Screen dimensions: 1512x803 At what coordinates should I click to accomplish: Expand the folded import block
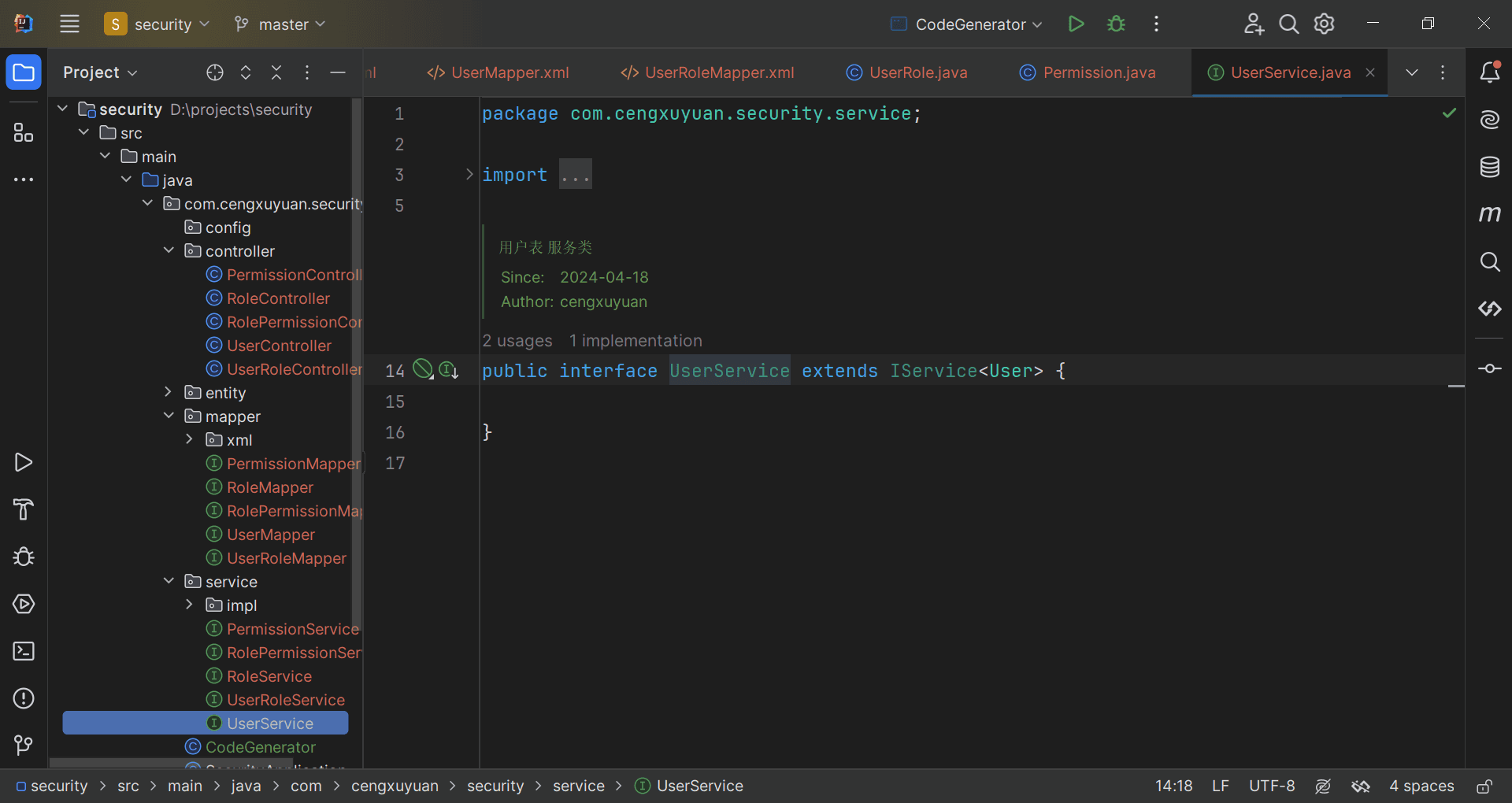469,174
